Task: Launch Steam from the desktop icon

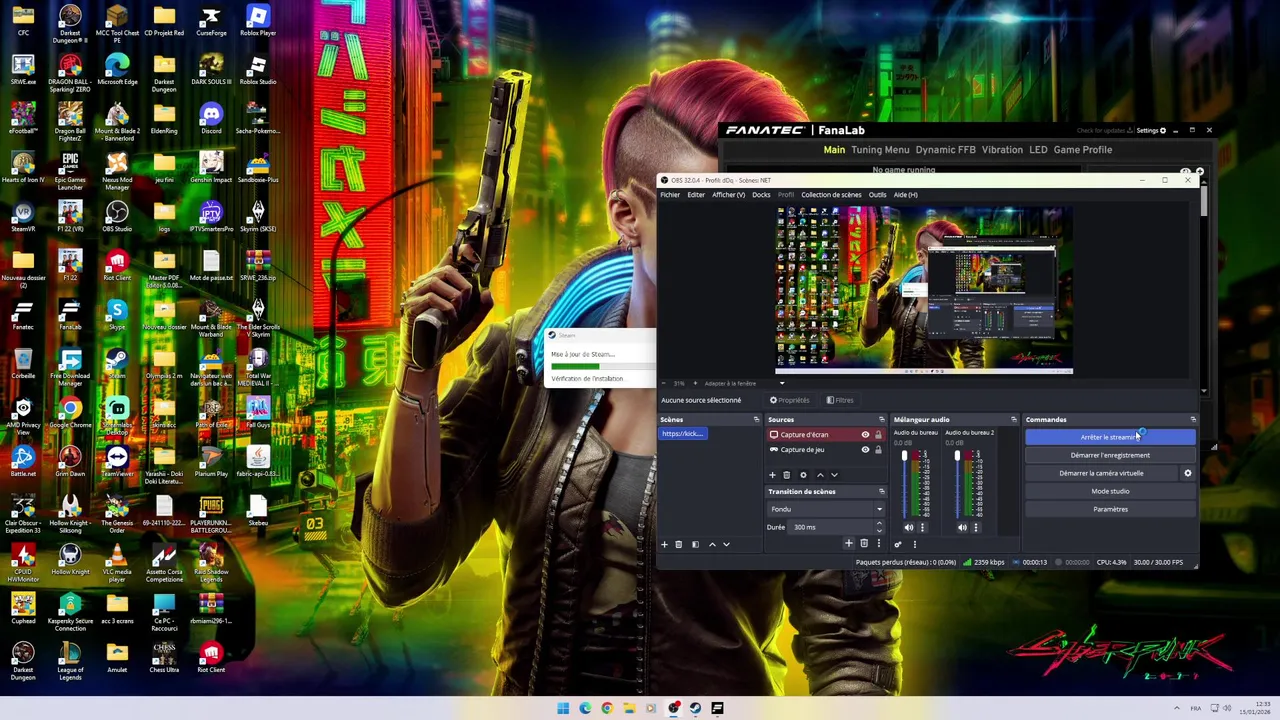Action: click(x=117, y=362)
